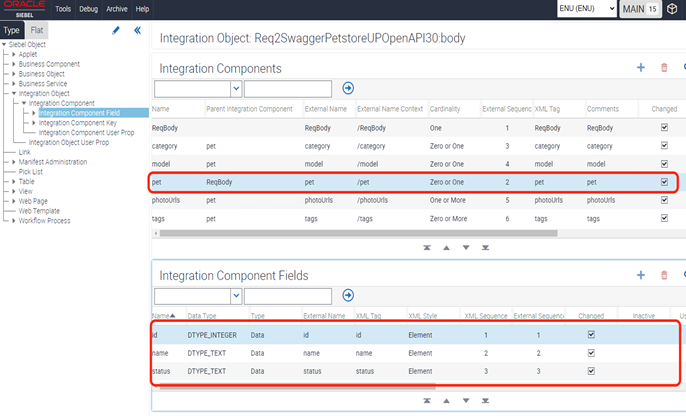Collapse the object explorer with double-chevron icon
686x416 pixels.
(x=137, y=30)
